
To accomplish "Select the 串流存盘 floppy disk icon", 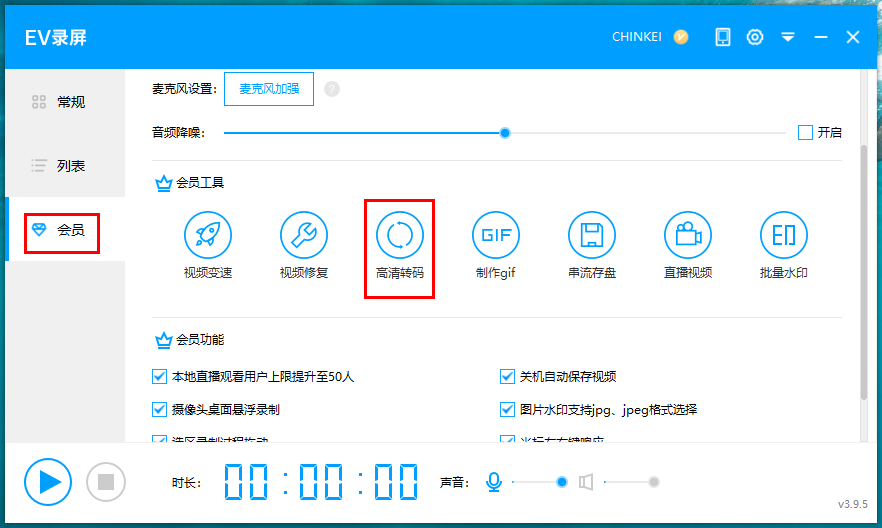I will (x=592, y=236).
